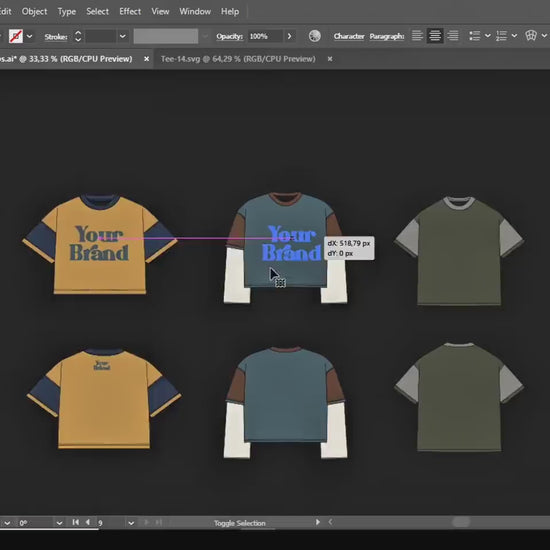Select the blue 'Your Brand' text on teal shirt
The image size is (550, 550).
pos(291,243)
